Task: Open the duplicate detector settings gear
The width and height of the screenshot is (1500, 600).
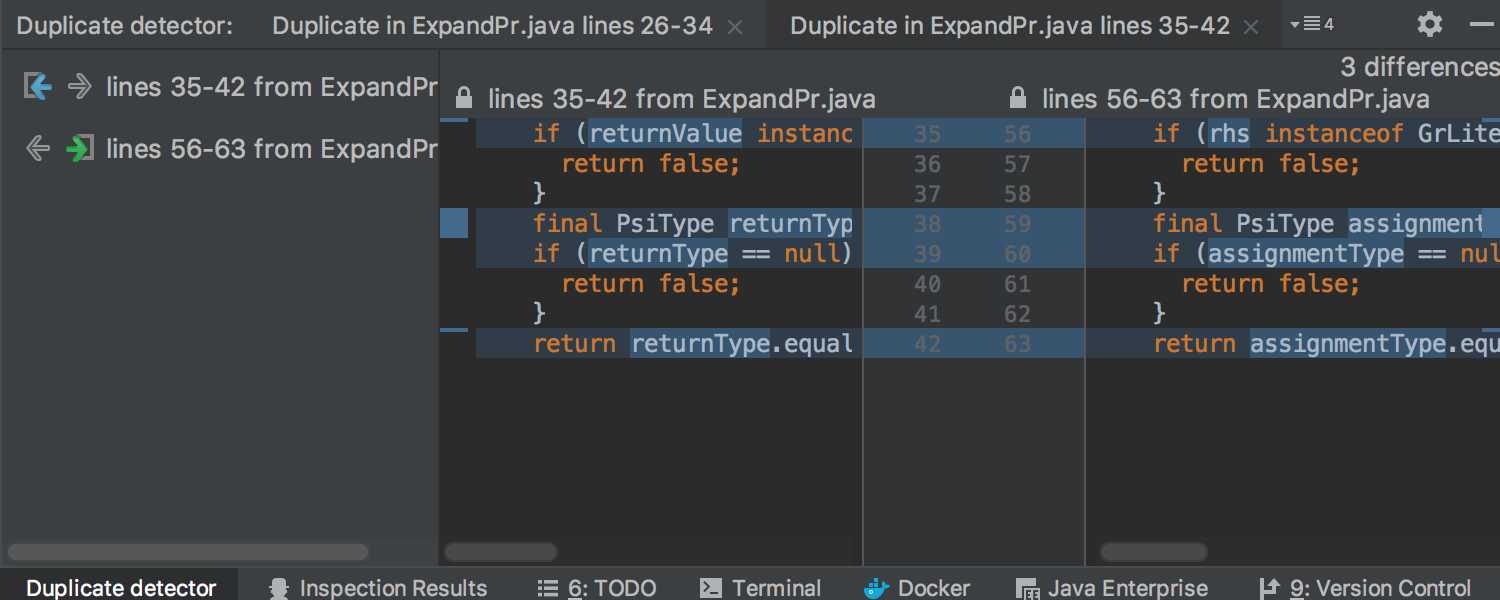Action: tap(1430, 24)
